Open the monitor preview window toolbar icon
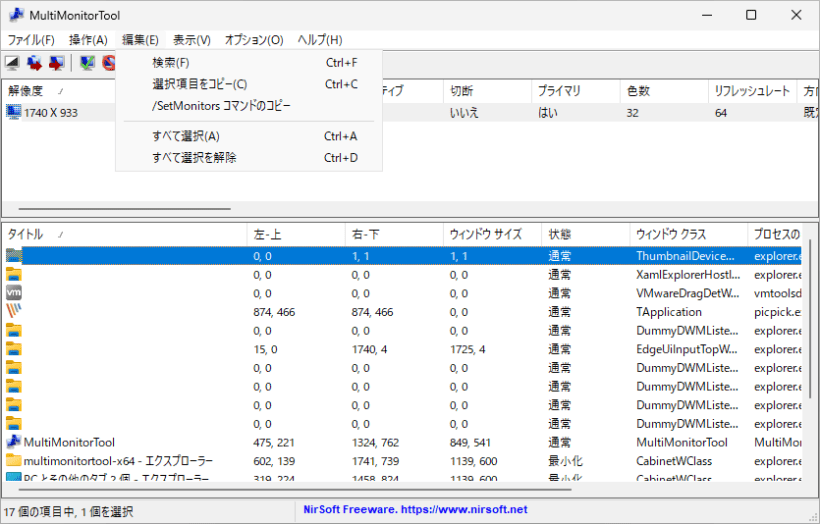 tap(12, 63)
